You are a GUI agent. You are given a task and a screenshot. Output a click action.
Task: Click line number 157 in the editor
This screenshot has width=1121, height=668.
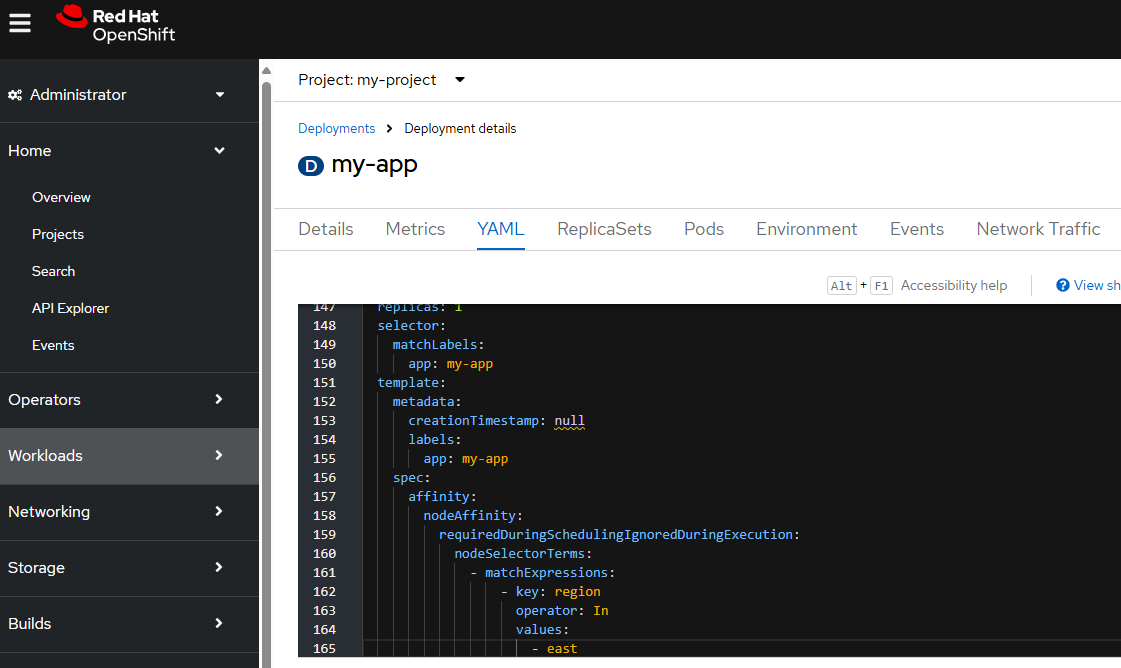325,496
